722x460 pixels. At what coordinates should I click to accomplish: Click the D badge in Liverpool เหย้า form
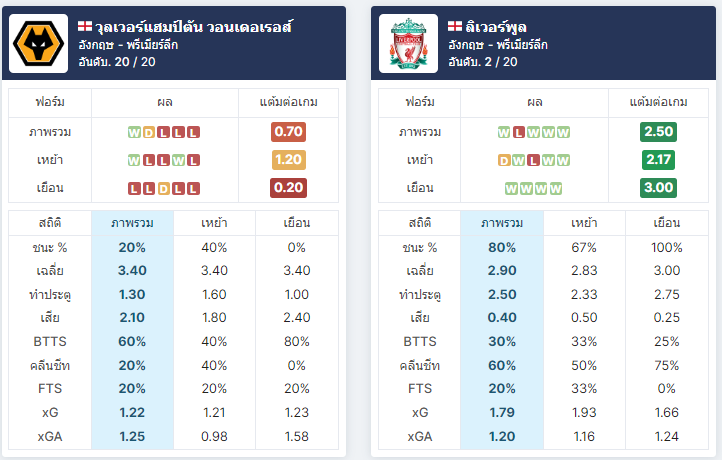[x=504, y=161]
